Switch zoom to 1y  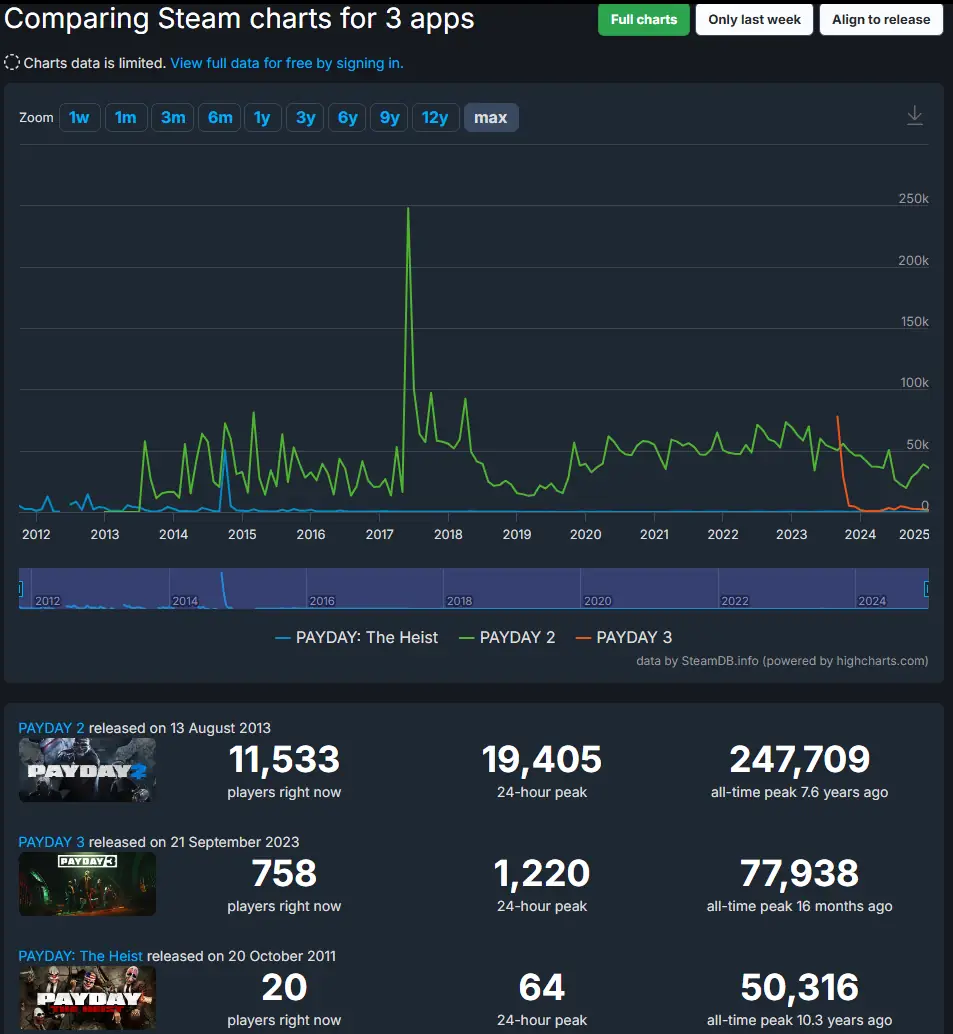click(262, 117)
